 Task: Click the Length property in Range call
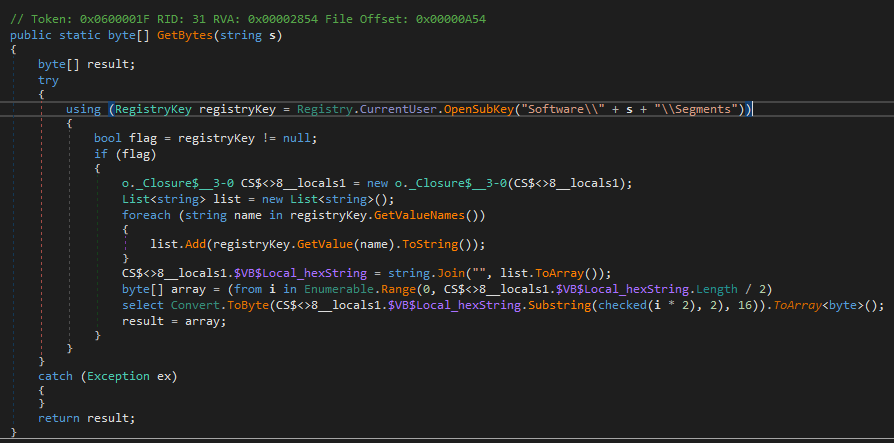click(x=716, y=289)
